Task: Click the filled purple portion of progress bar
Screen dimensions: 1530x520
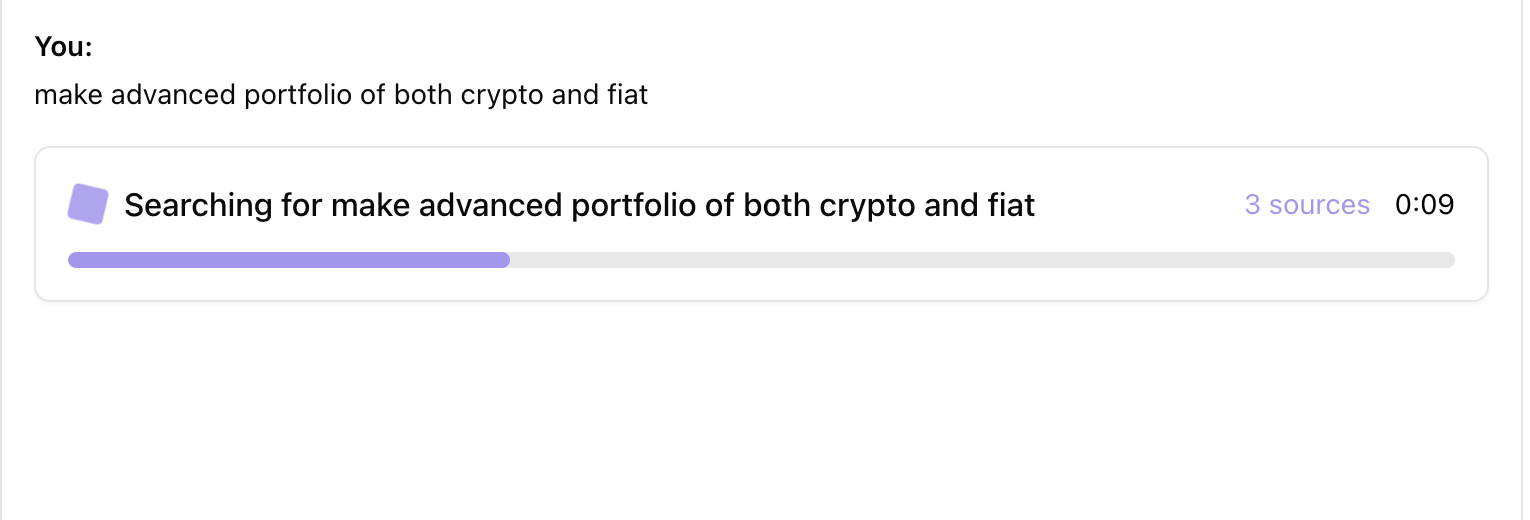Action: pos(289,260)
